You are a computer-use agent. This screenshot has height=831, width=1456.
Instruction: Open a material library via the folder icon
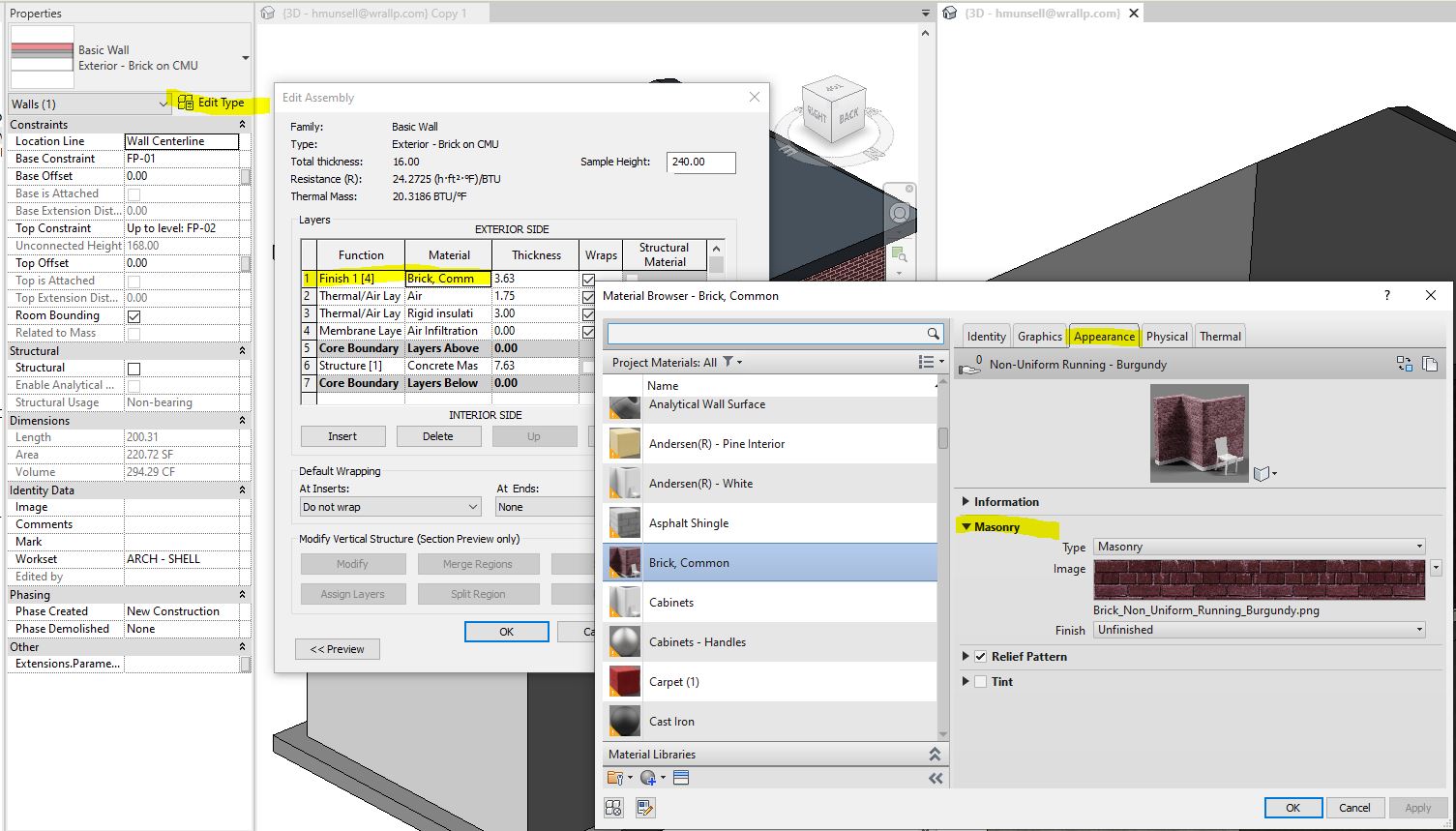click(x=616, y=777)
